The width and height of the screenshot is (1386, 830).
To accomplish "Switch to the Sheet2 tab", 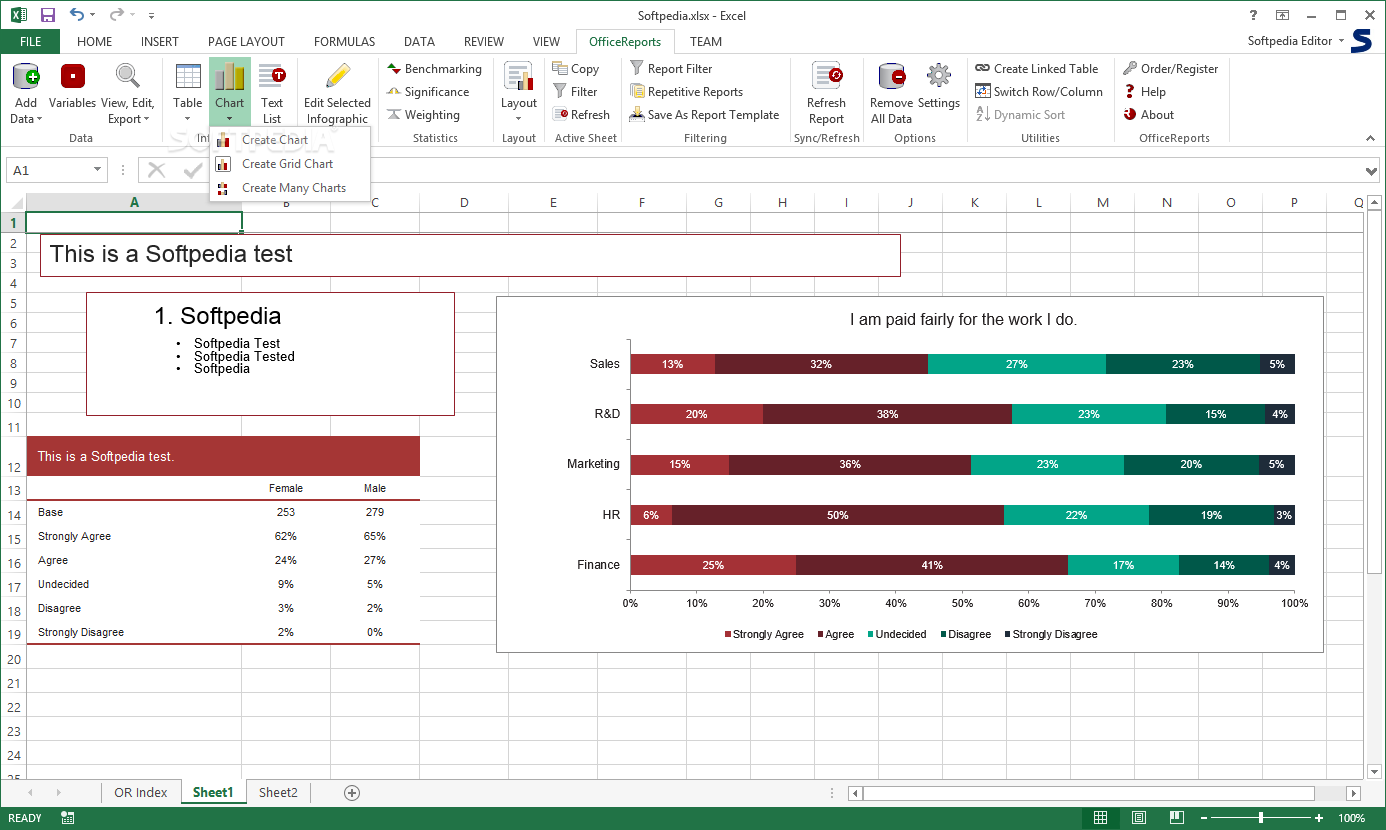I will pos(278,793).
